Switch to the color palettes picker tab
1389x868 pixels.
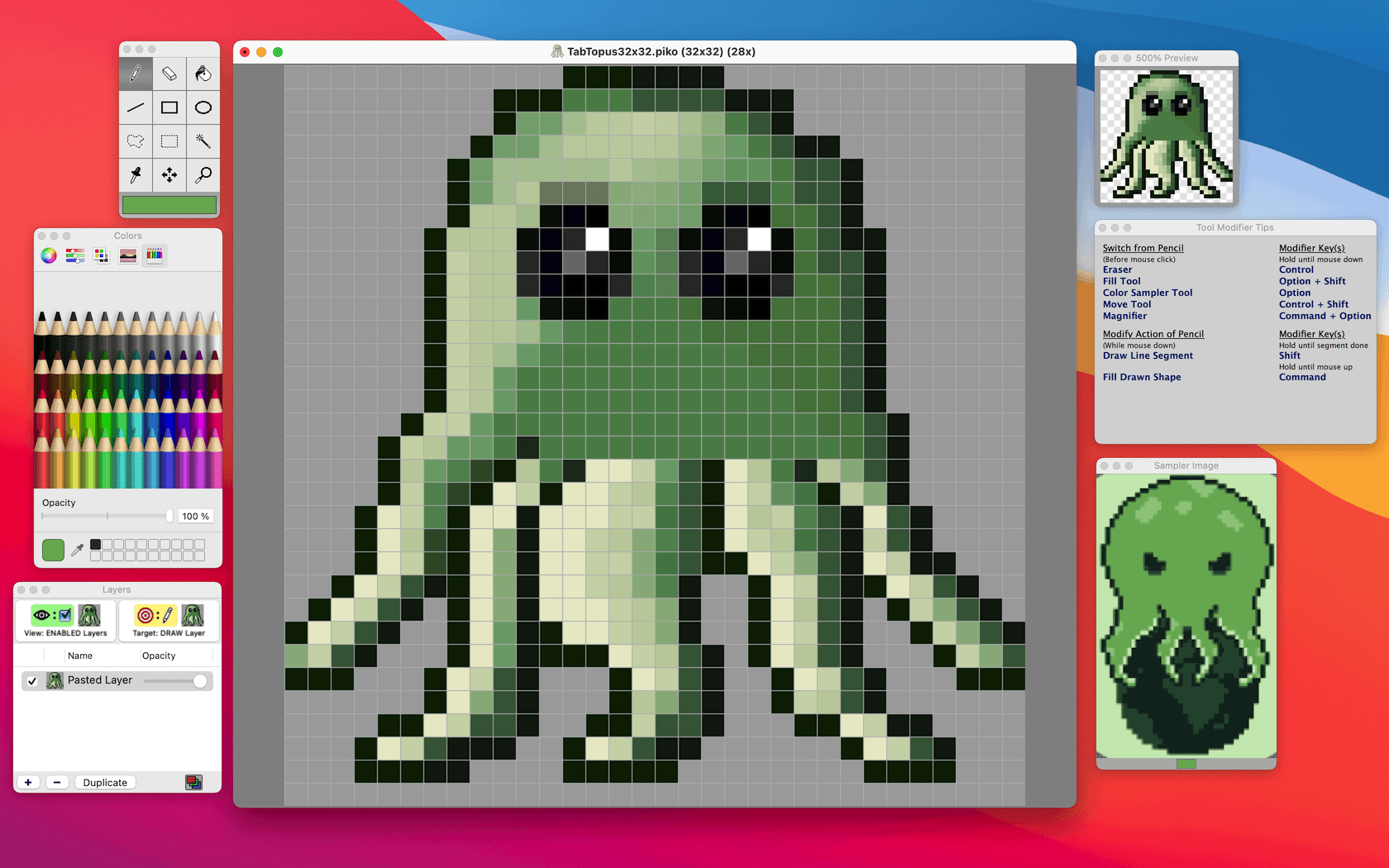[x=102, y=255]
